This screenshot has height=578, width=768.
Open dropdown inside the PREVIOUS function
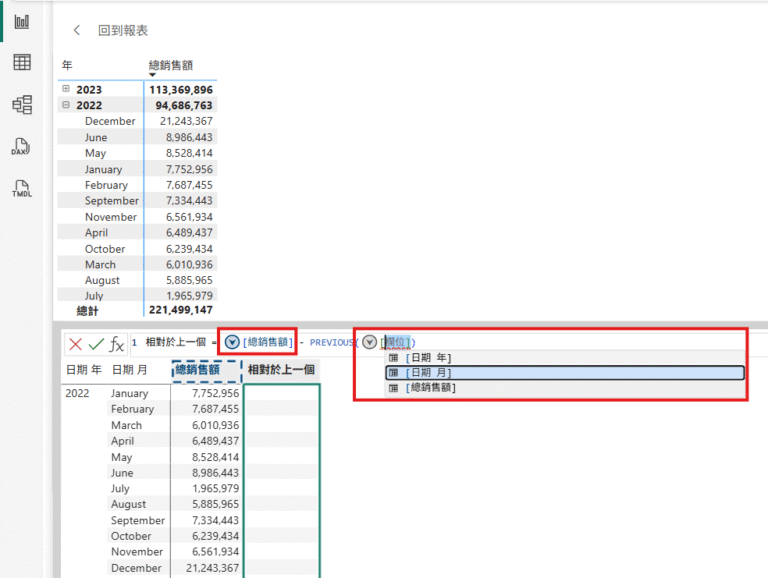pyautogui.click(x=369, y=342)
